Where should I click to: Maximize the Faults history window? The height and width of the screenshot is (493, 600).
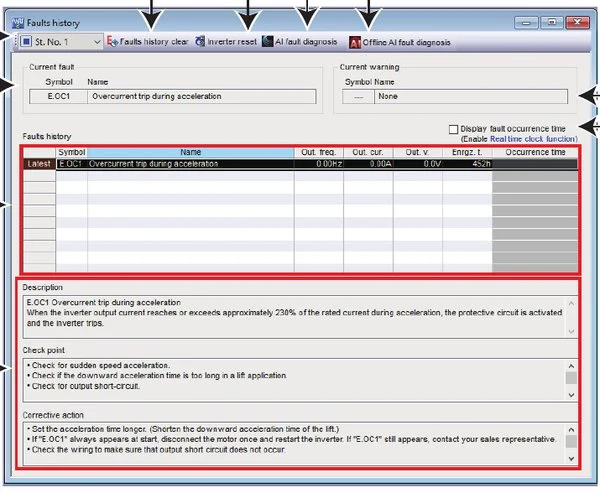pos(551,22)
